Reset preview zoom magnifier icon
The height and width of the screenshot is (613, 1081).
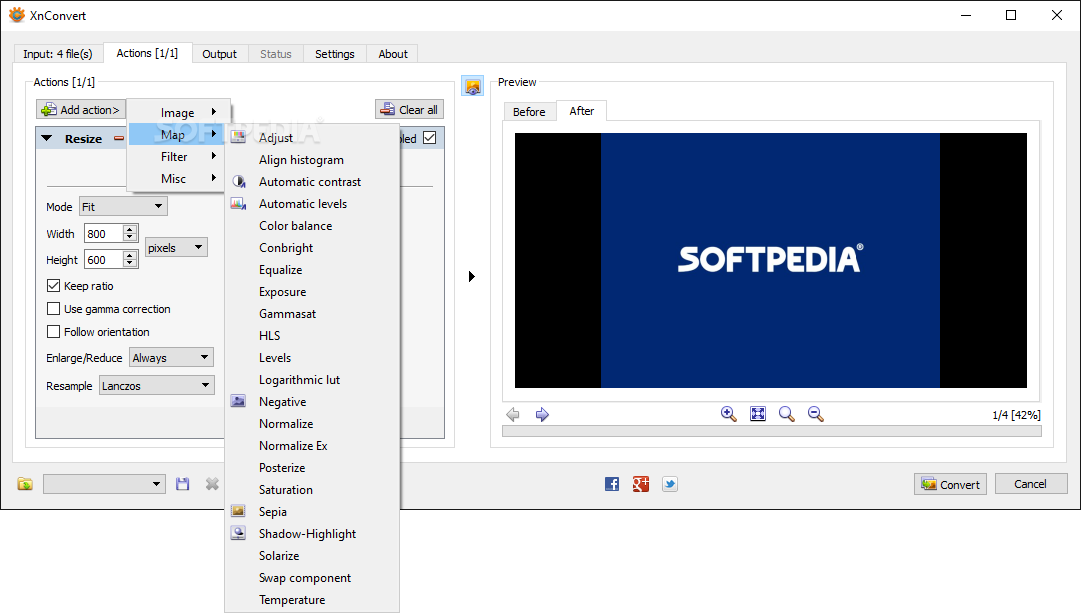click(787, 414)
